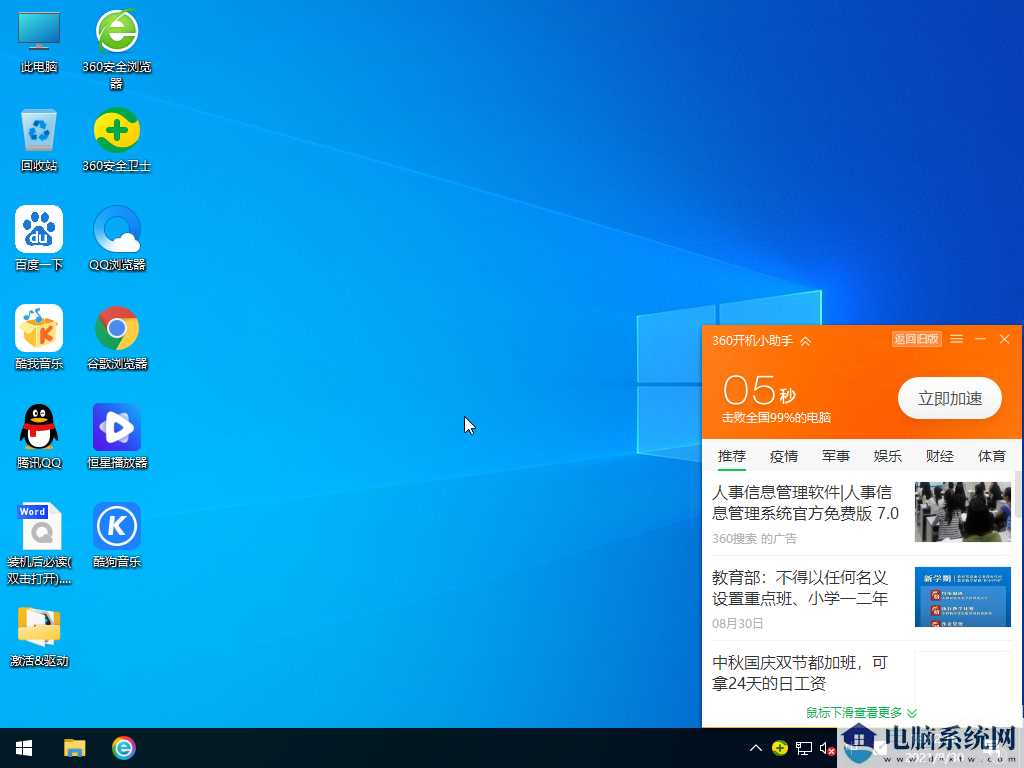Click the 08月30日 date label
This screenshot has width=1024, height=768.
(737, 624)
